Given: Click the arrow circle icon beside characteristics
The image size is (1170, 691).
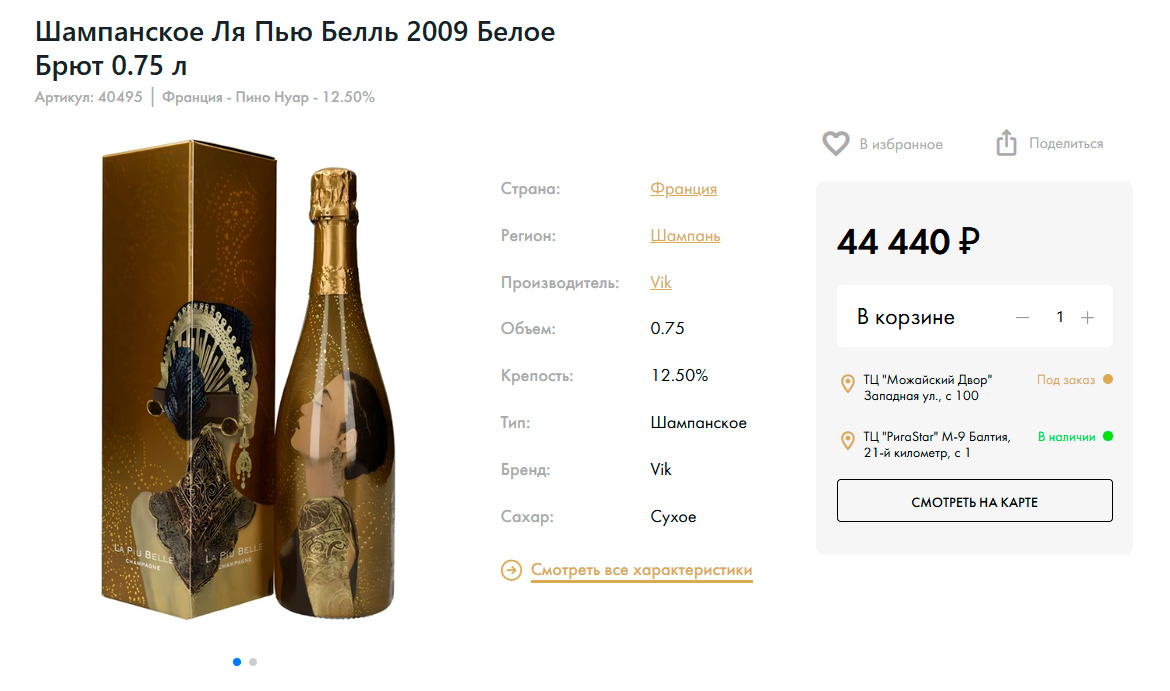Looking at the screenshot, I should click(511, 570).
